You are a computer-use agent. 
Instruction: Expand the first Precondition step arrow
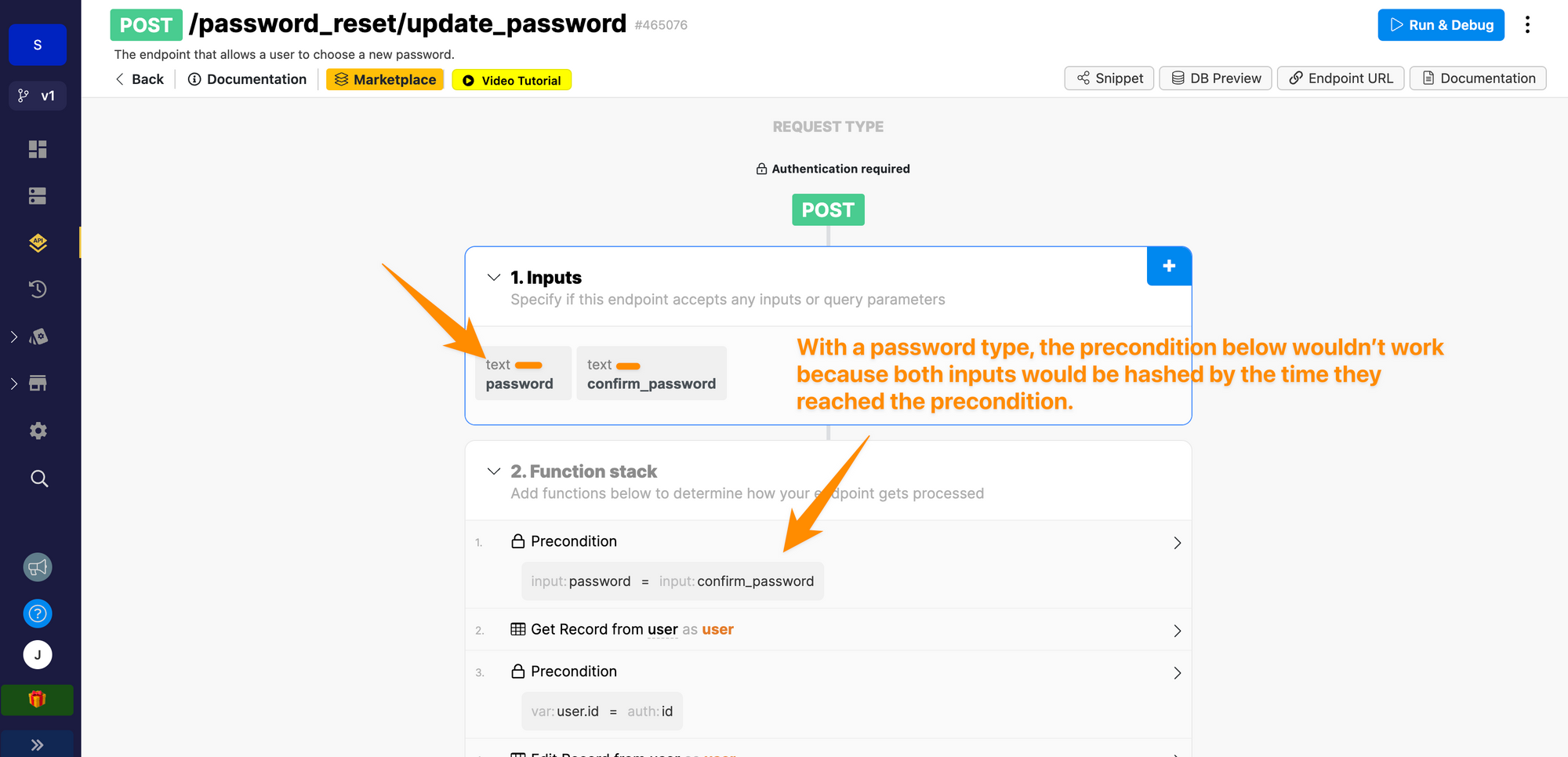coord(1177,543)
